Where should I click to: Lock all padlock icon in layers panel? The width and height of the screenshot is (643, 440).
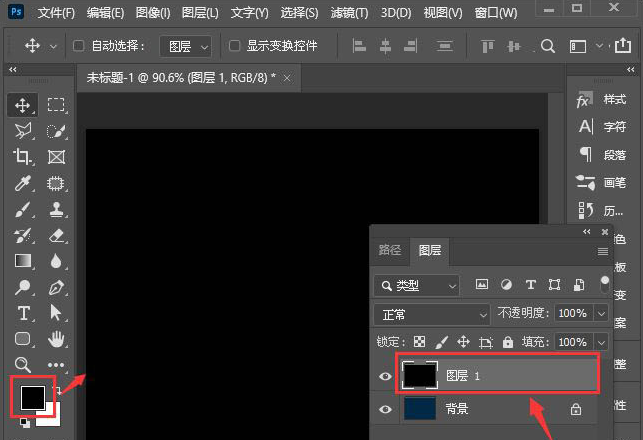click(x=508, y=342)
